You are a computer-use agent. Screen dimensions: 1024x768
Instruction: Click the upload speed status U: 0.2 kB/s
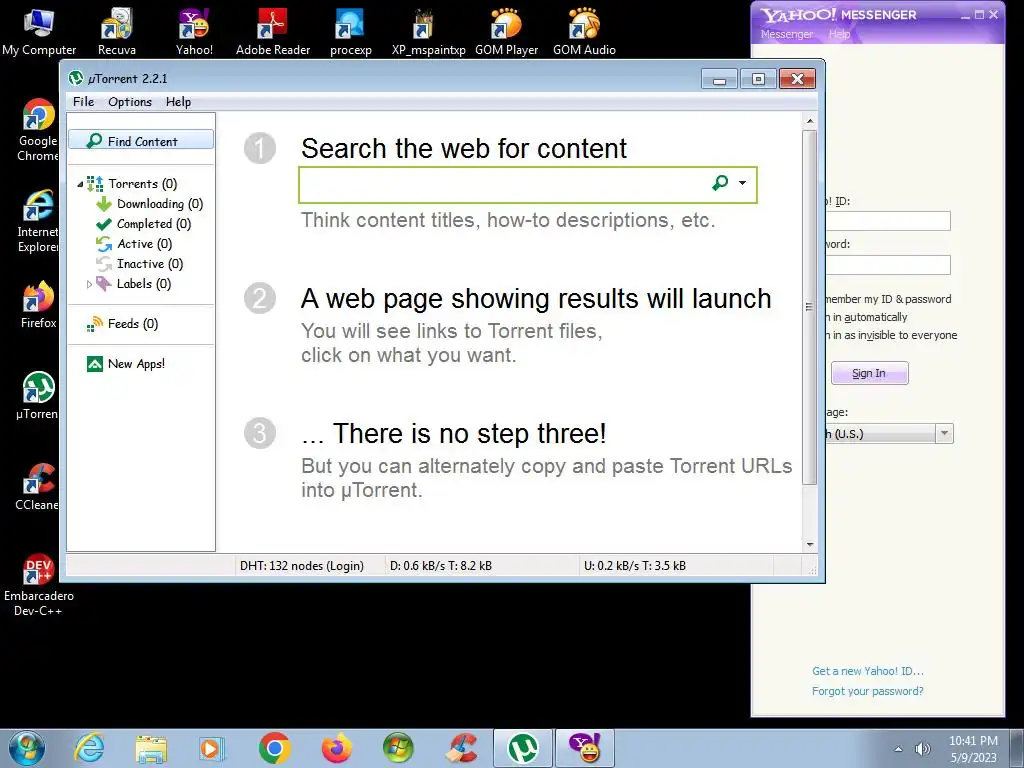tap(635, 566)
